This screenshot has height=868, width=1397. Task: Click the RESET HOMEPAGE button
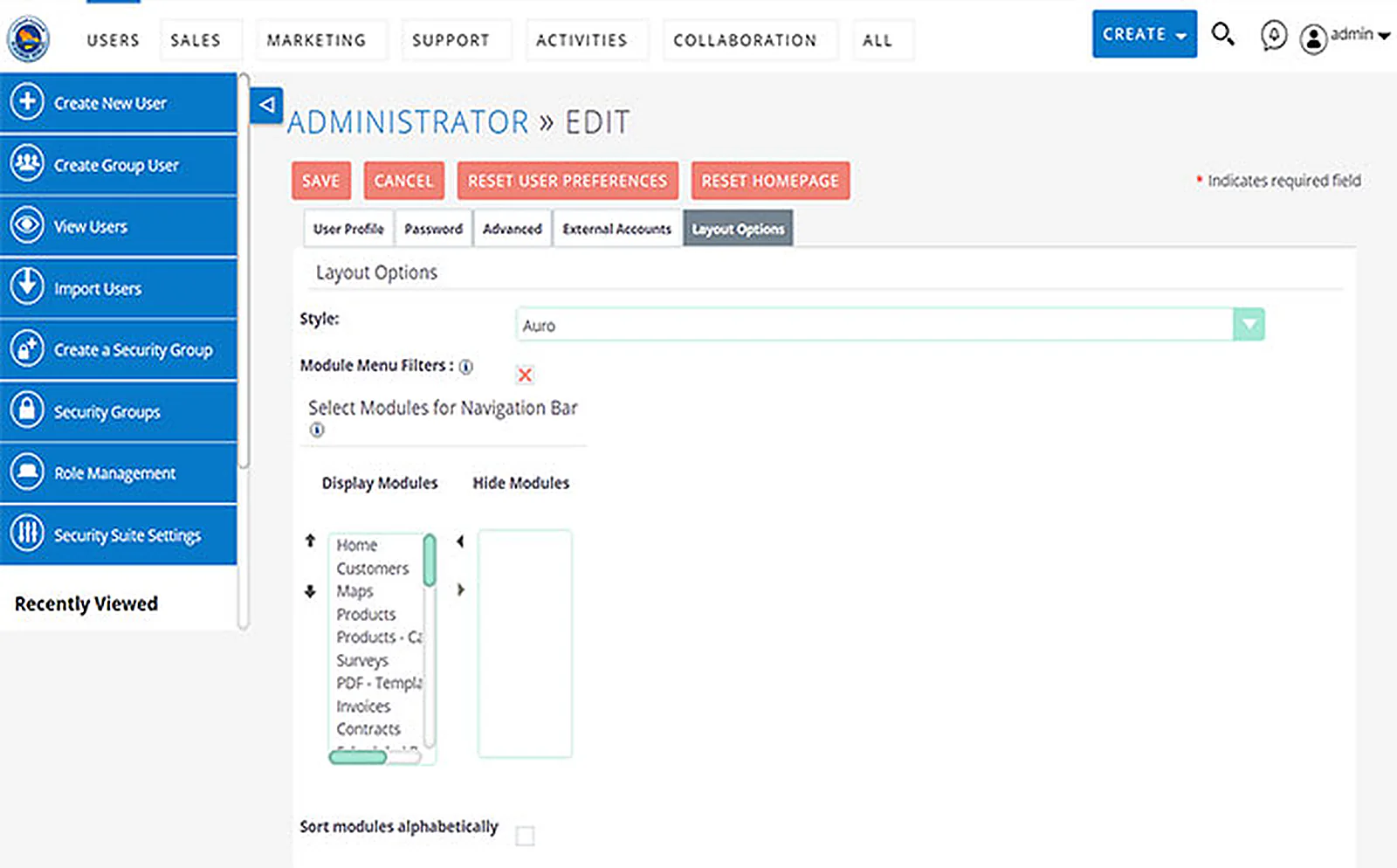tap(770, 181)
